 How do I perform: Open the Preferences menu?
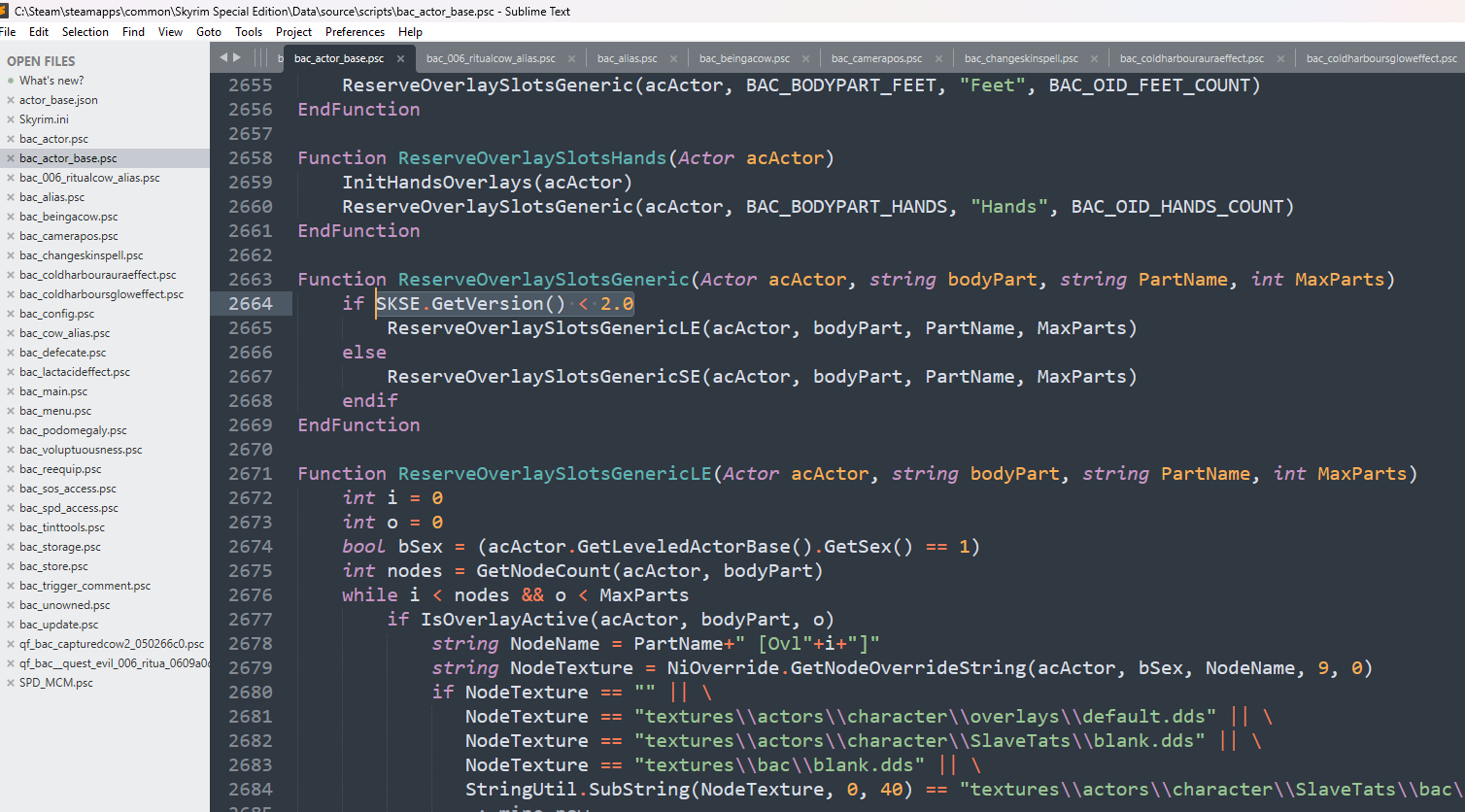(355, 32)
